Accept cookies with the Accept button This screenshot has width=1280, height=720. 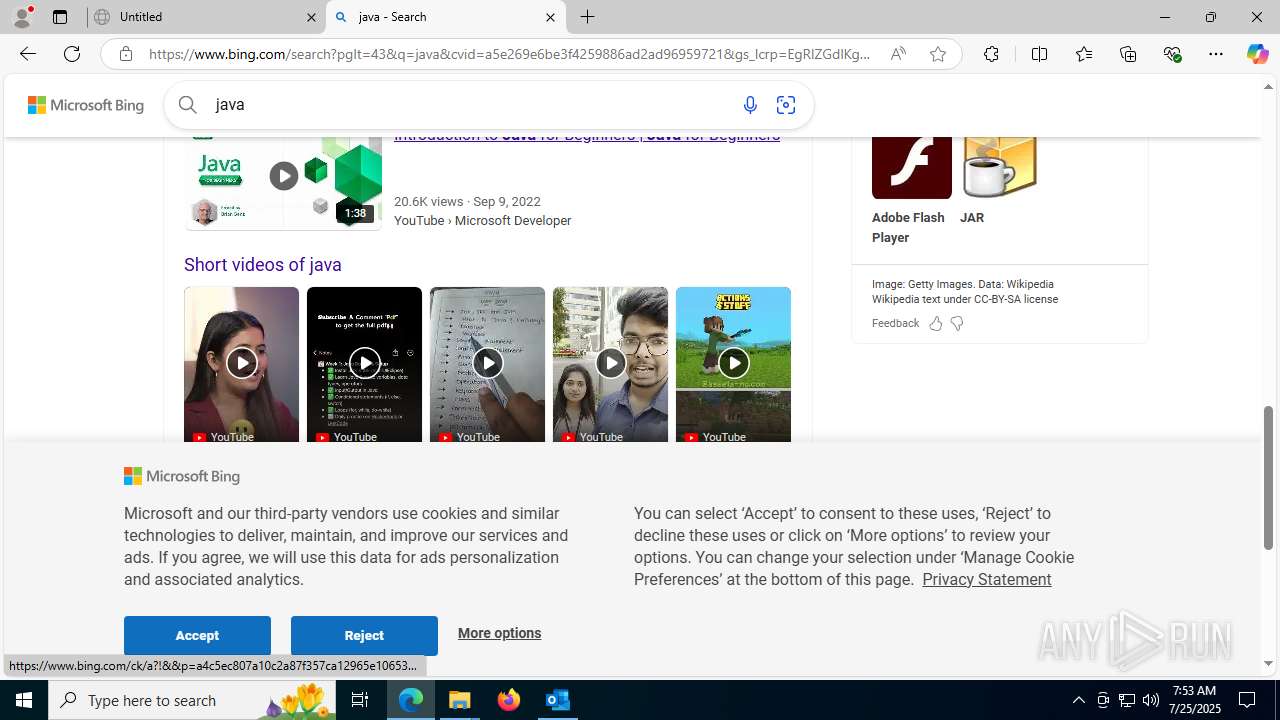[197, 636]
